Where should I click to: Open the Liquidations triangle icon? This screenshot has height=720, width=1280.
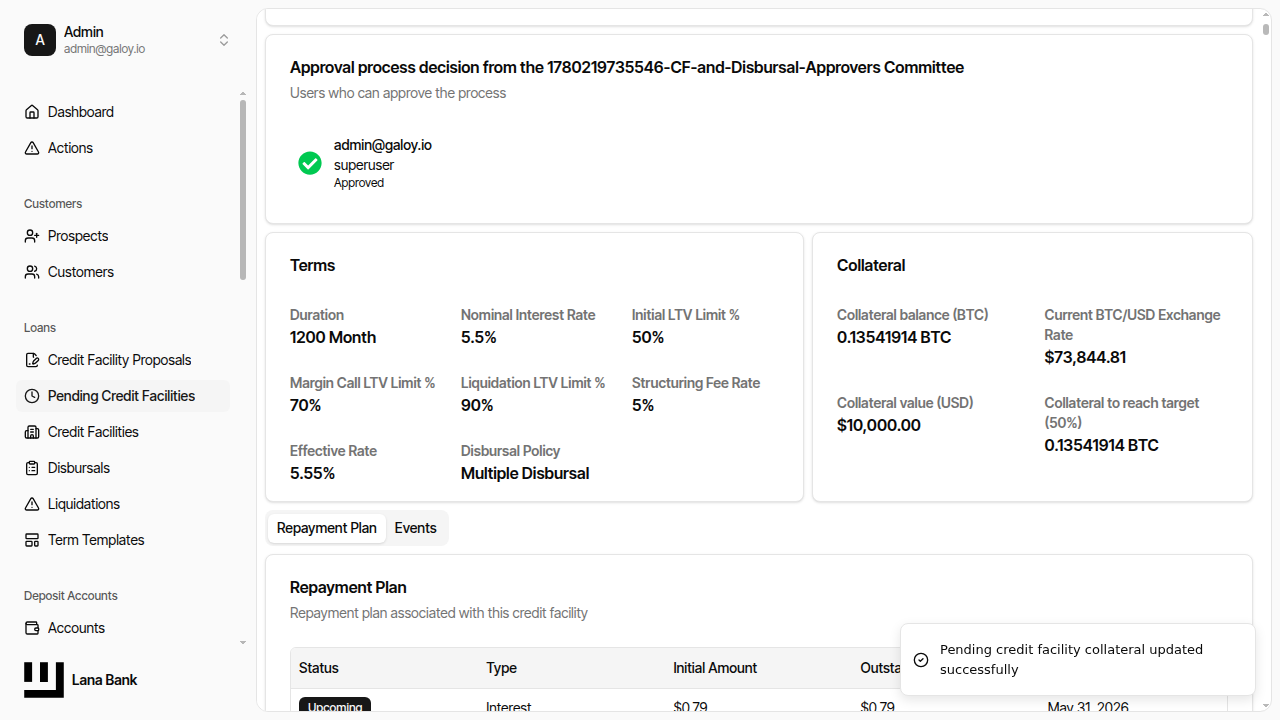pyautogui.click(x=32, y=504)
